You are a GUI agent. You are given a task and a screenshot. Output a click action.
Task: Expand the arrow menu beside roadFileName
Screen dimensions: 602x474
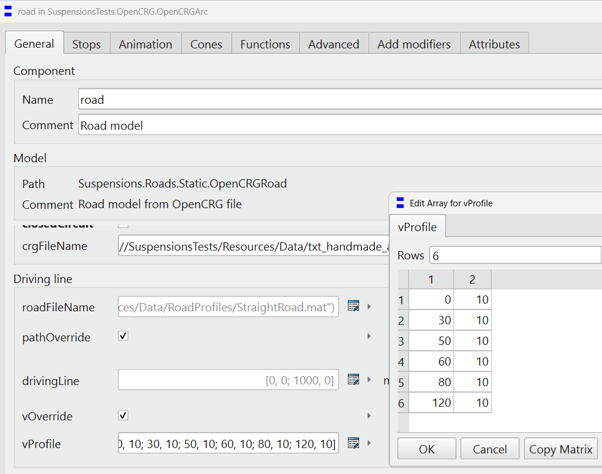pos(369,307)
